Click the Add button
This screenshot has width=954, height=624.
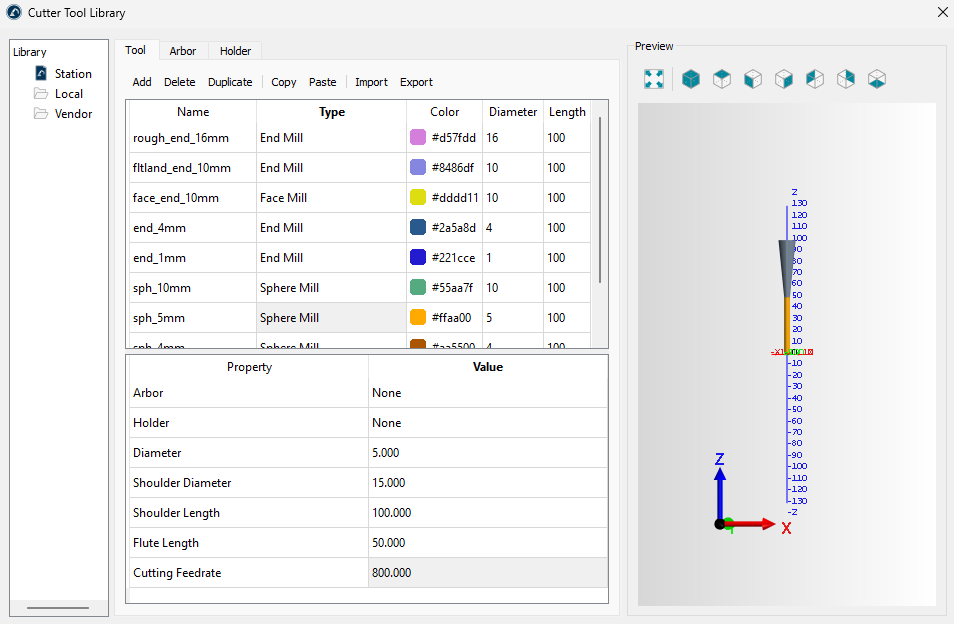142,82
